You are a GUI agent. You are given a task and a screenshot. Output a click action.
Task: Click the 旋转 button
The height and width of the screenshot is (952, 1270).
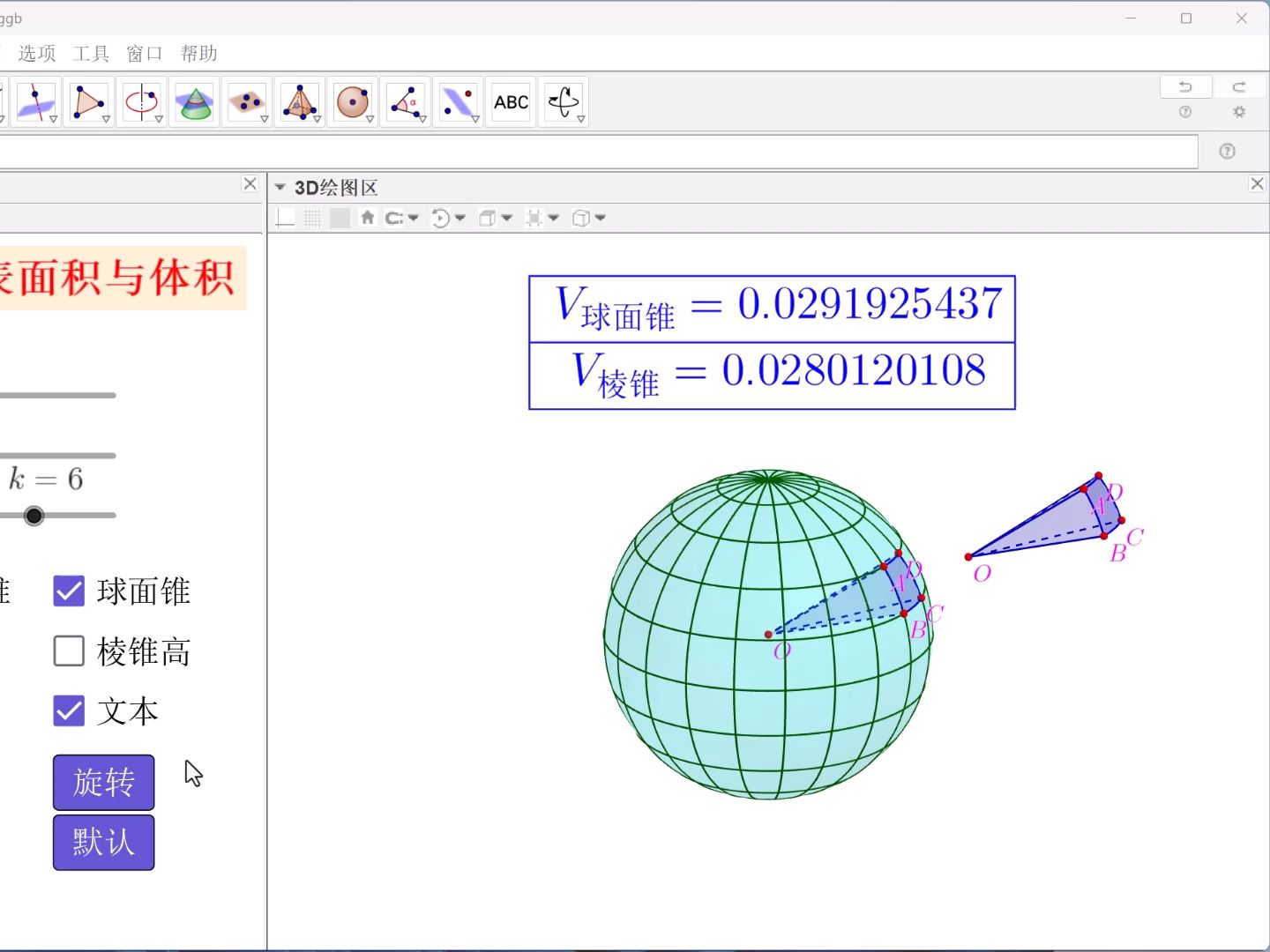pyautogui.click(x=103, y=782)
